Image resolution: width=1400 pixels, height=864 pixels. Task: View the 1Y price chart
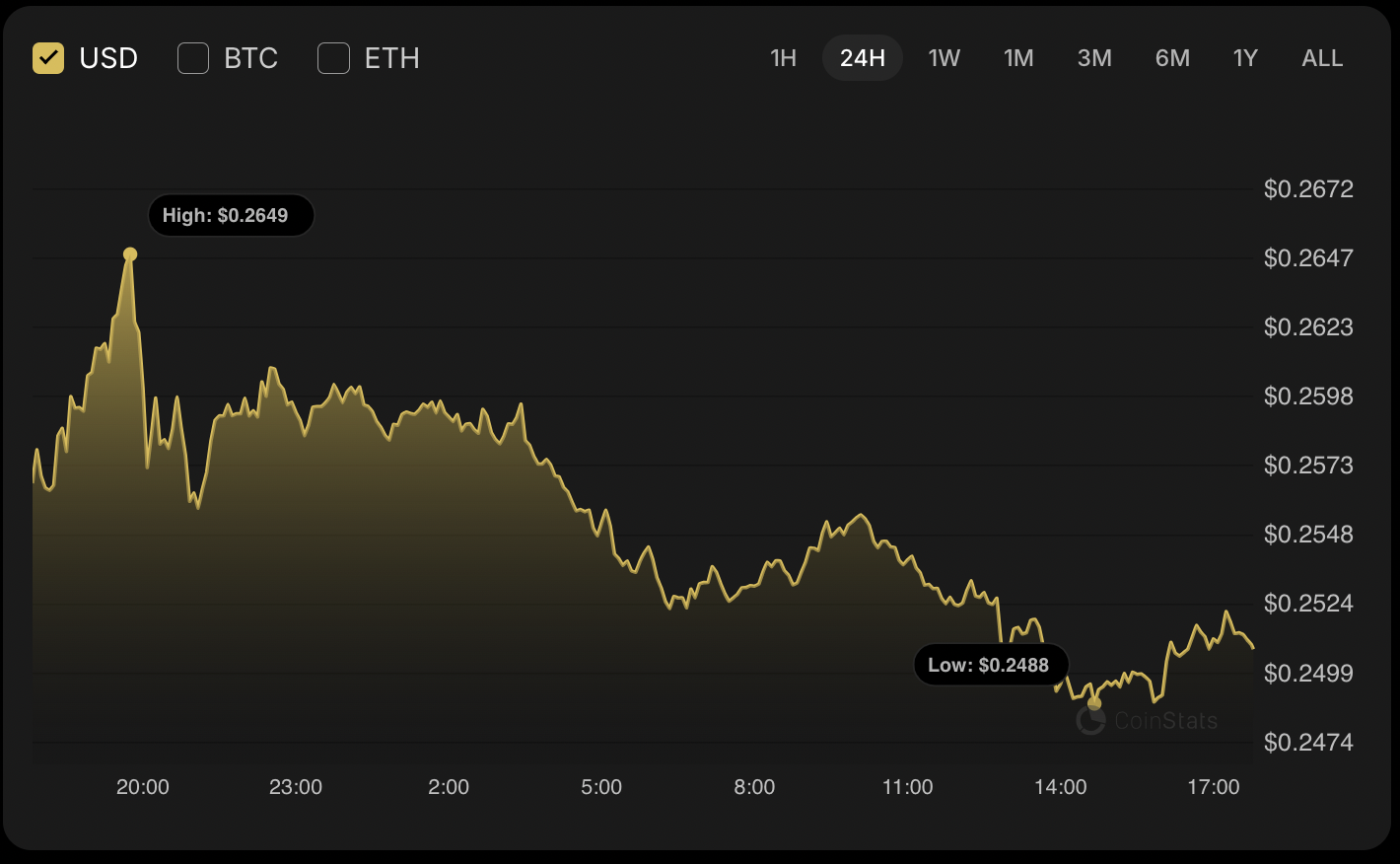click(1245, 58)
